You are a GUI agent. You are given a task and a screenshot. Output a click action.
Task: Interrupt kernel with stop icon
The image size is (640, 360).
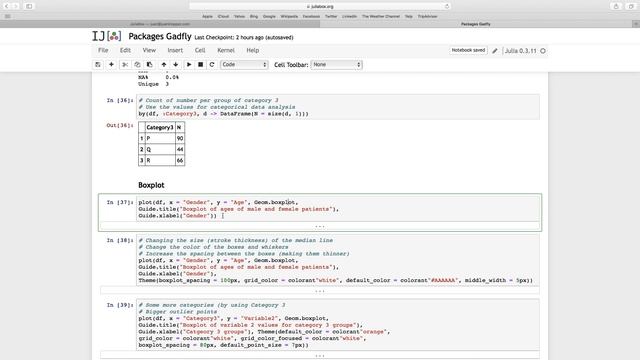pyautogui.click(x=200, y=64)
